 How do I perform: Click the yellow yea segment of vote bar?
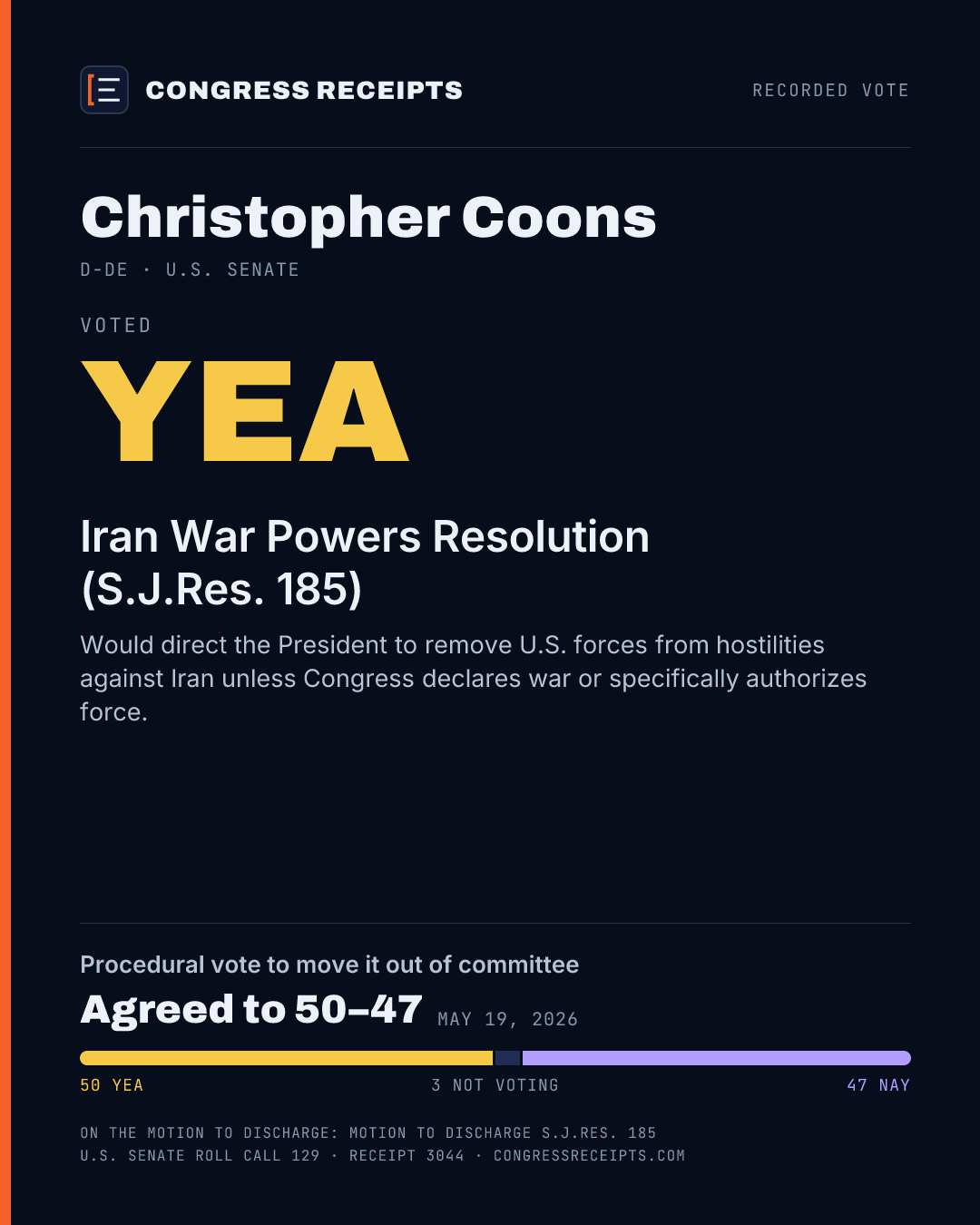click(286, 1058)
